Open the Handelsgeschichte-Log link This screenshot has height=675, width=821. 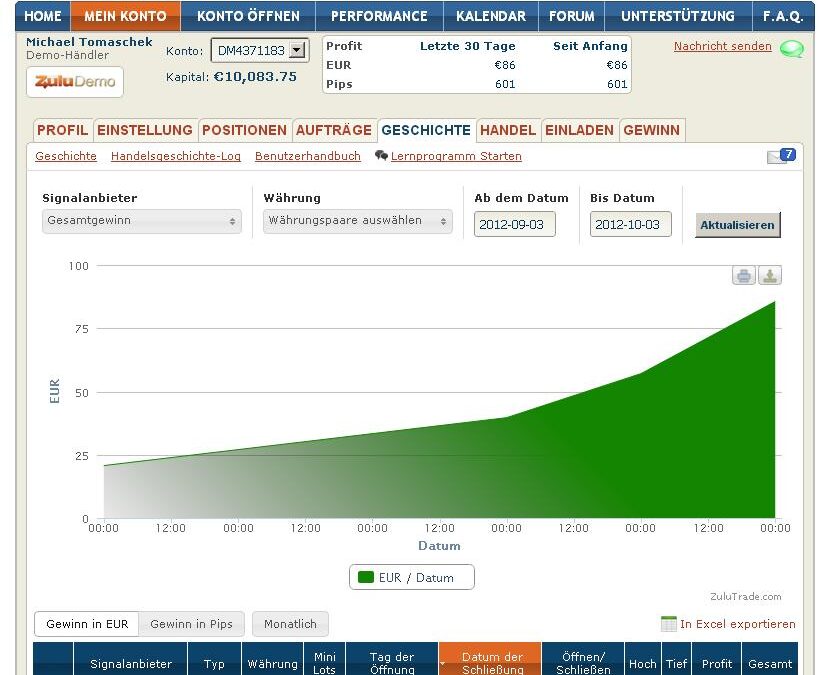click(176, 156)
